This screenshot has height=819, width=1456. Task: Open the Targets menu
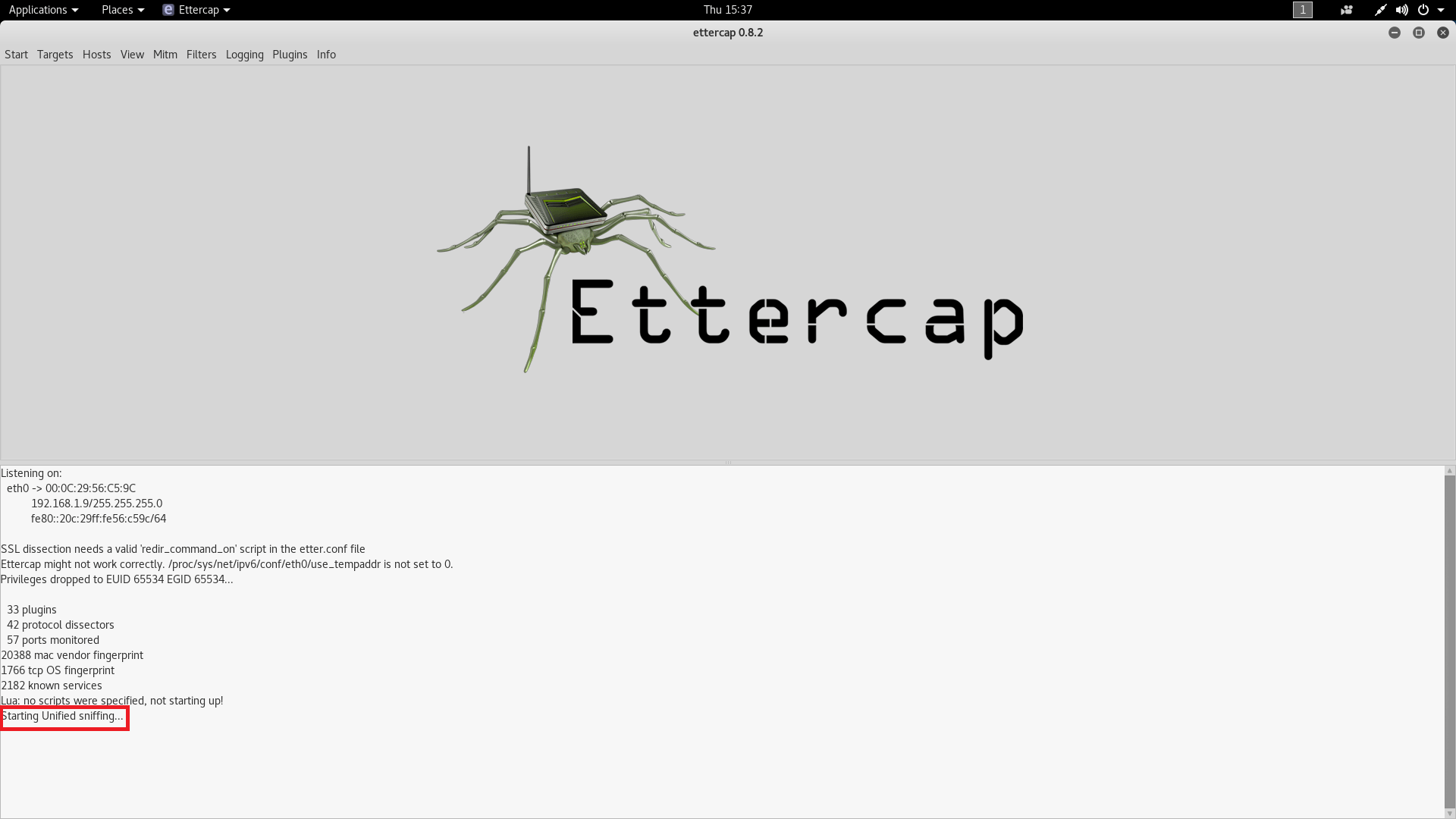[x=55, y=55]
